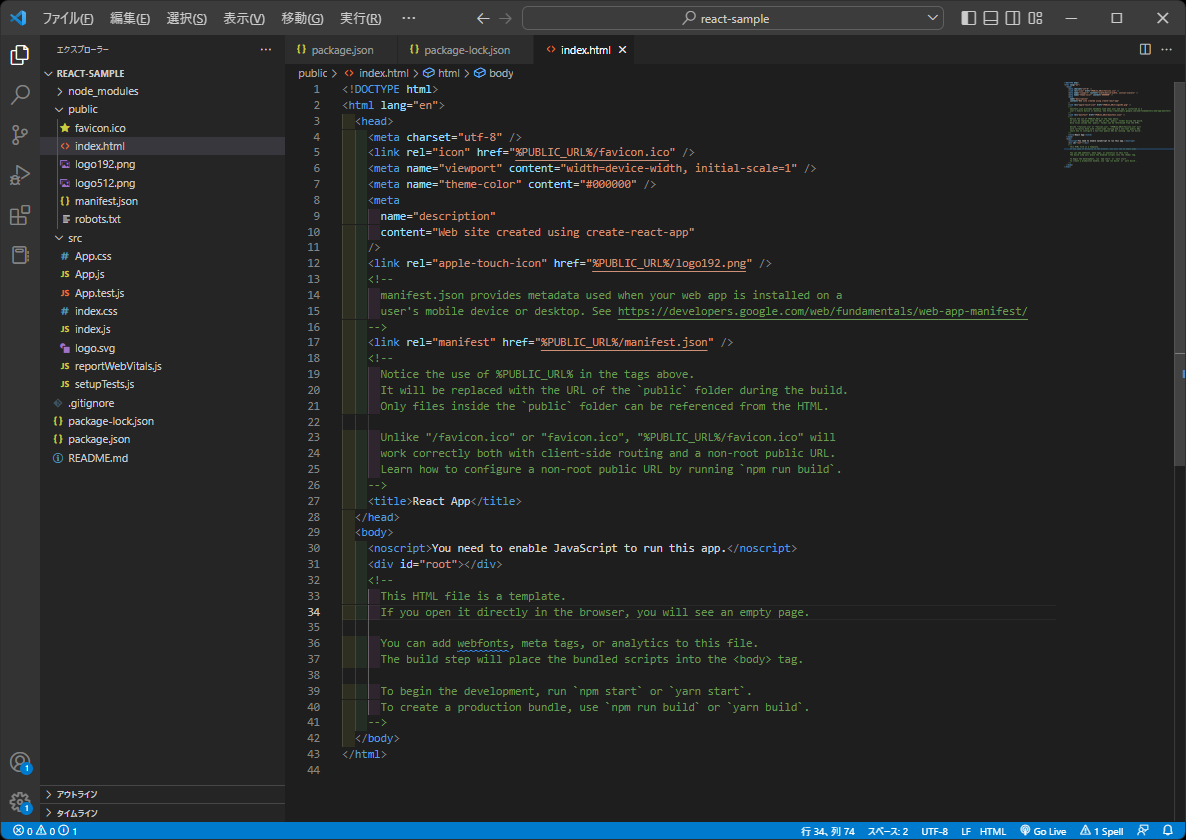
Task: Collapse the src folder
Action: click(x=163, y=238)
